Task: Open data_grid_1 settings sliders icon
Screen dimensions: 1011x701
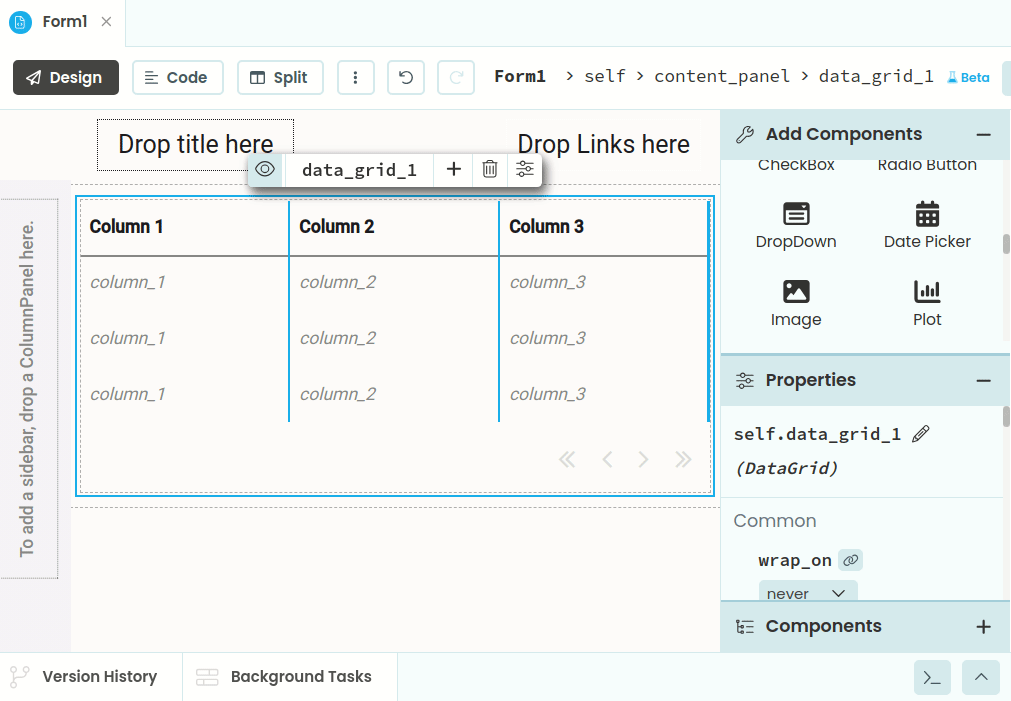Action: (525, 169)
